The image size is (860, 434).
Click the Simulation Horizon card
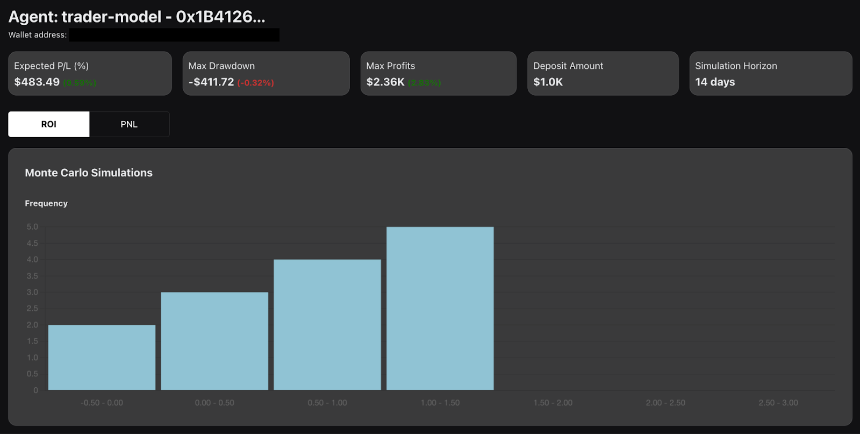click(771, 74)
